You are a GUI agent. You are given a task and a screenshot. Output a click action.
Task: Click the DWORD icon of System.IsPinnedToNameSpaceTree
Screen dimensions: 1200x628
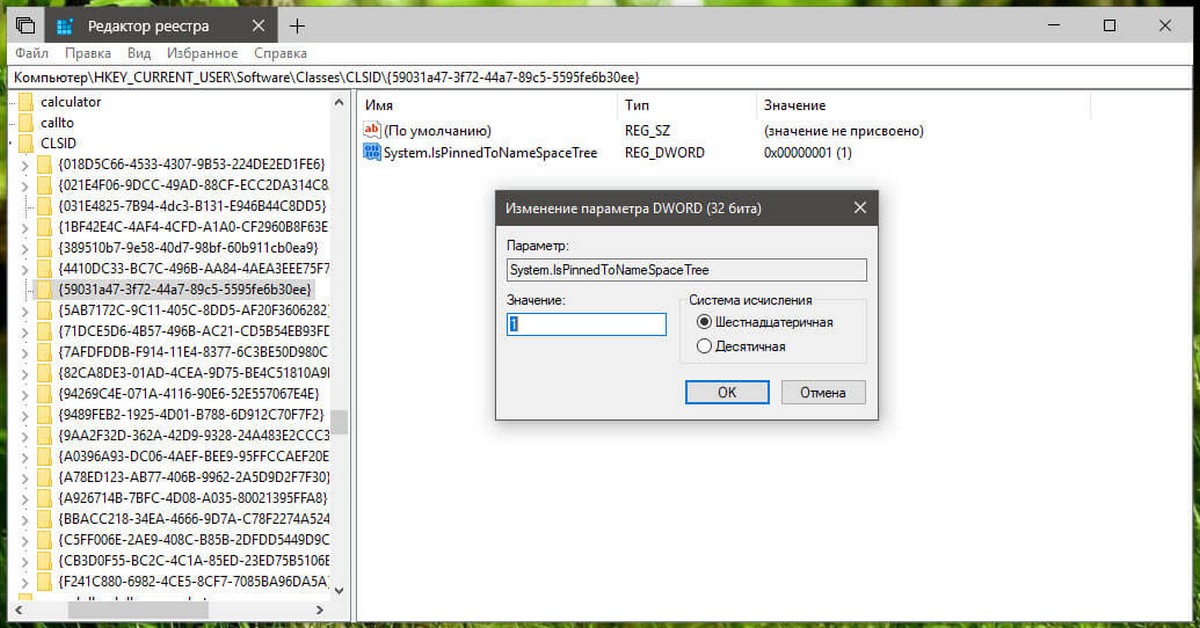pos(371,152)
